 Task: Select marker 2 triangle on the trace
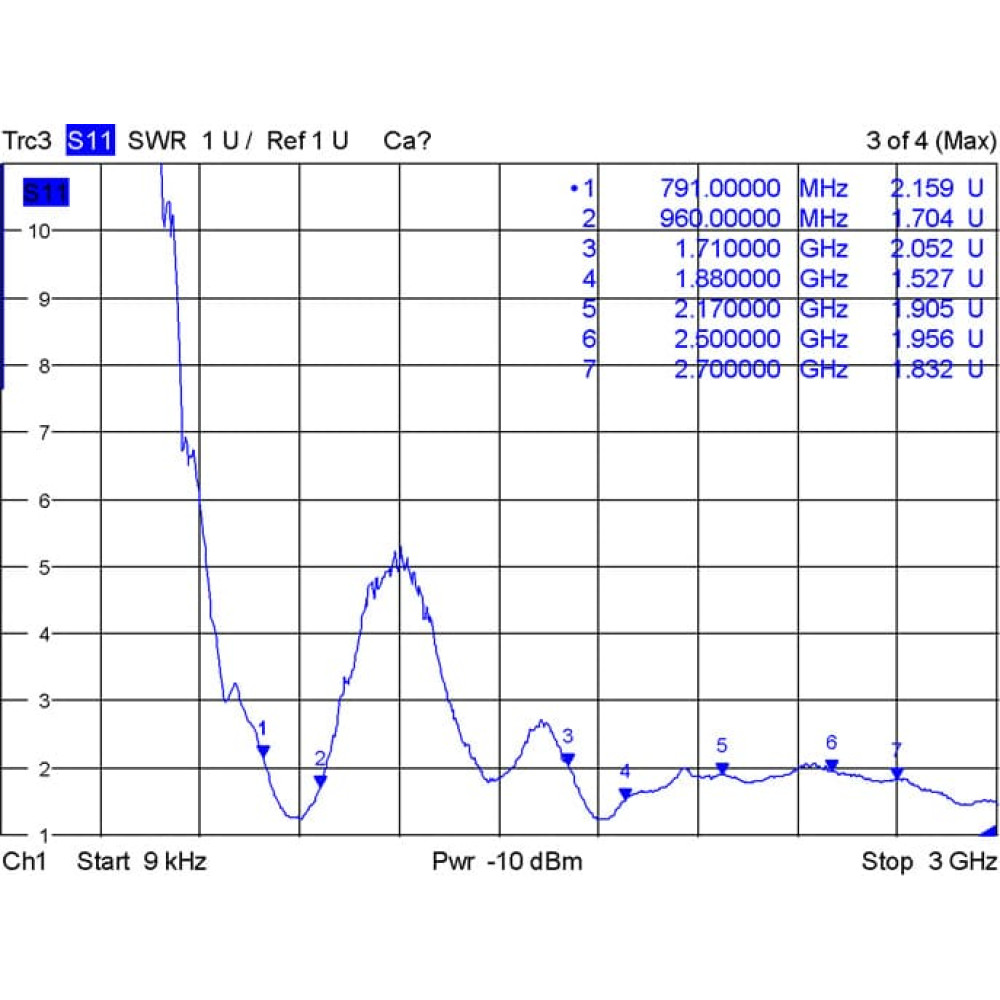click(321, 781)
